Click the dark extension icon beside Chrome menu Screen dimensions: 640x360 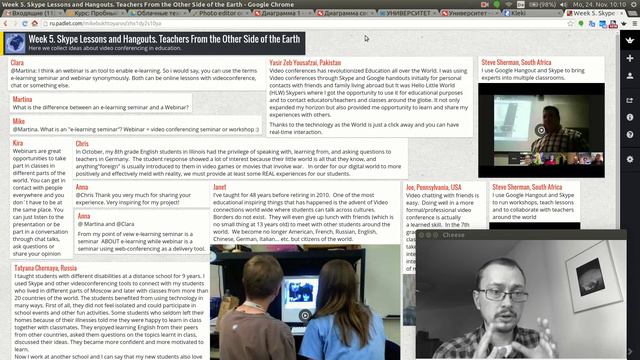tap(624, 24)
